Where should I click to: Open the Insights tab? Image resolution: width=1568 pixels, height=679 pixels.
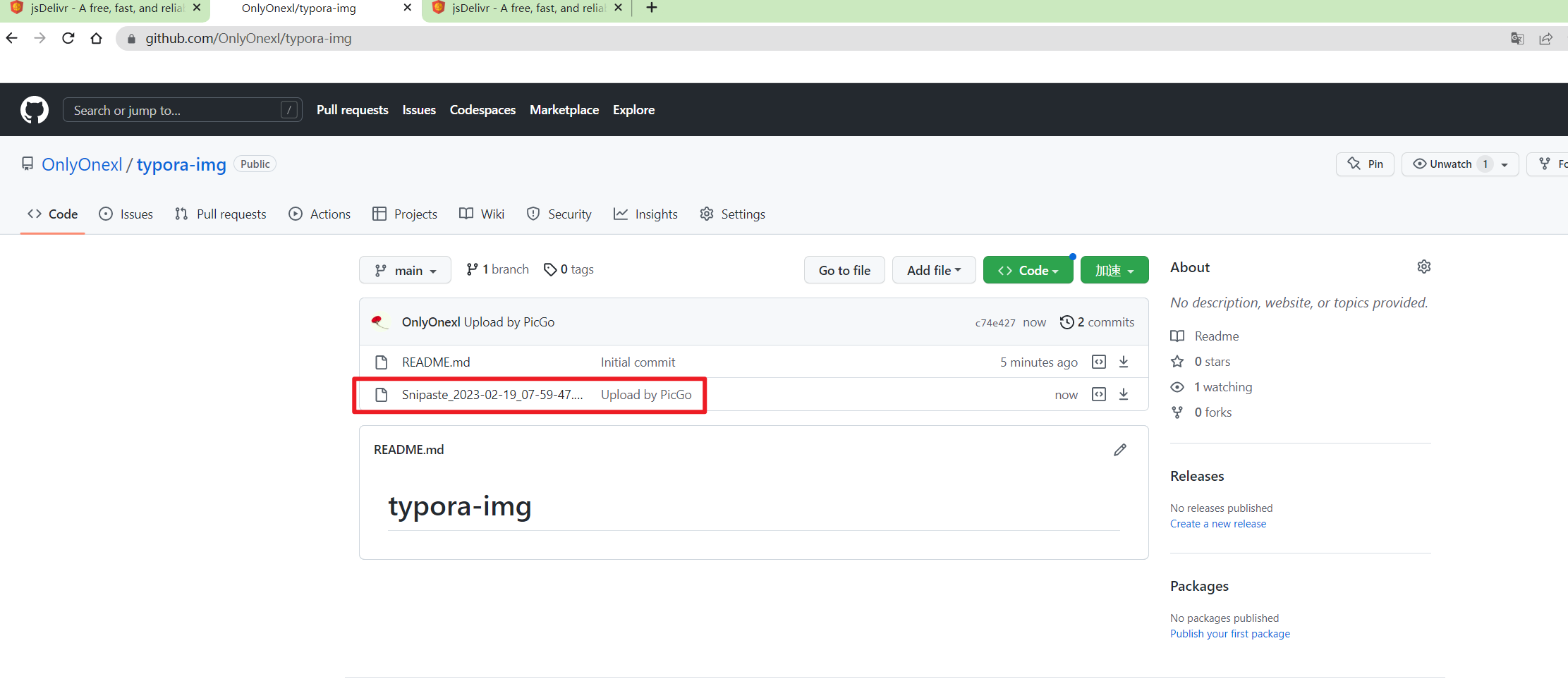click(645, 214)
